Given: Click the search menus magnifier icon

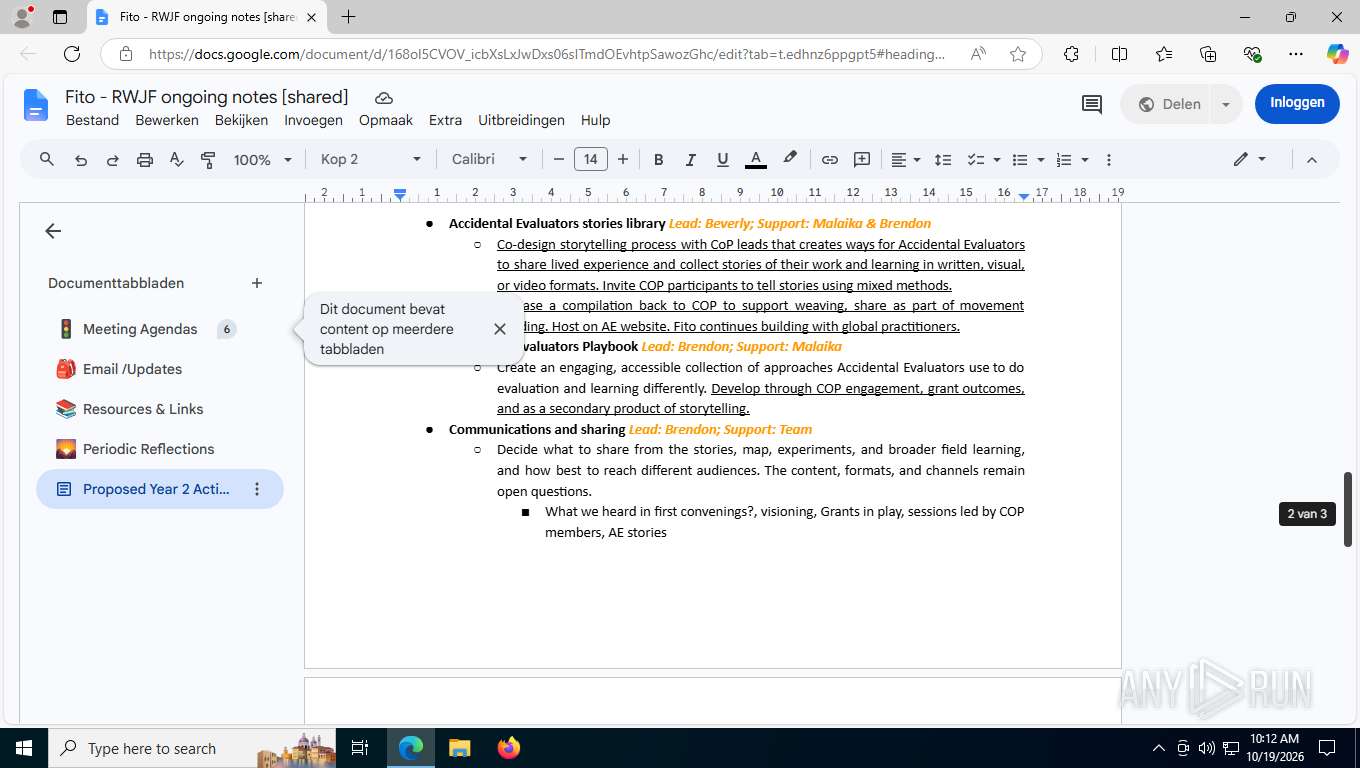Looking at the screenshot, I should pyautogui.click(x=47, y=159).
